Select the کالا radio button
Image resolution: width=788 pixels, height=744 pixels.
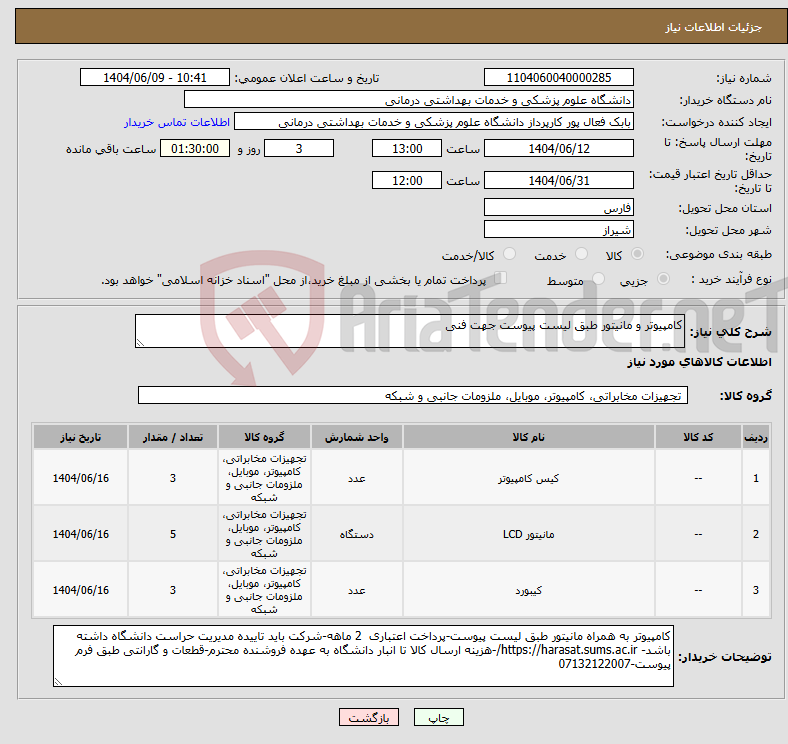pyautogui.click(x=637, y=254)
